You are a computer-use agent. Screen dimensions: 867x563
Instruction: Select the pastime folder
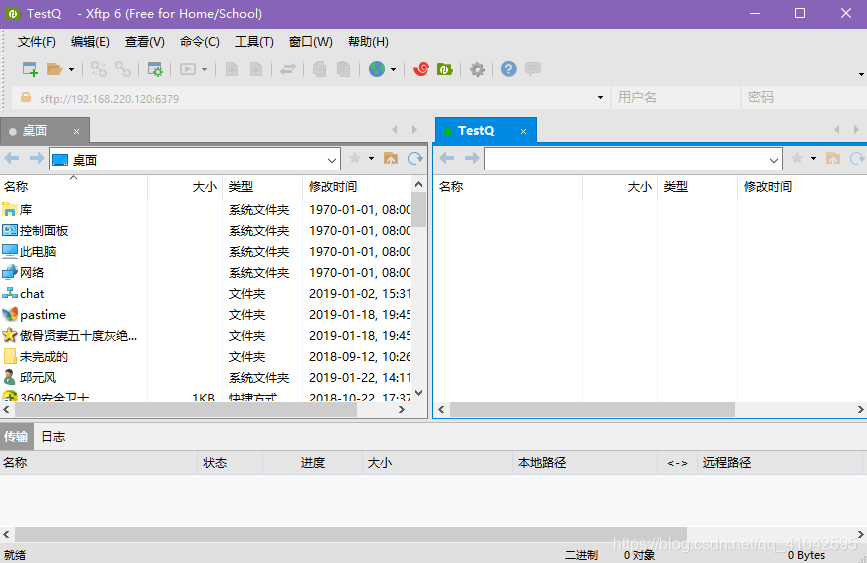click(206, 315)
